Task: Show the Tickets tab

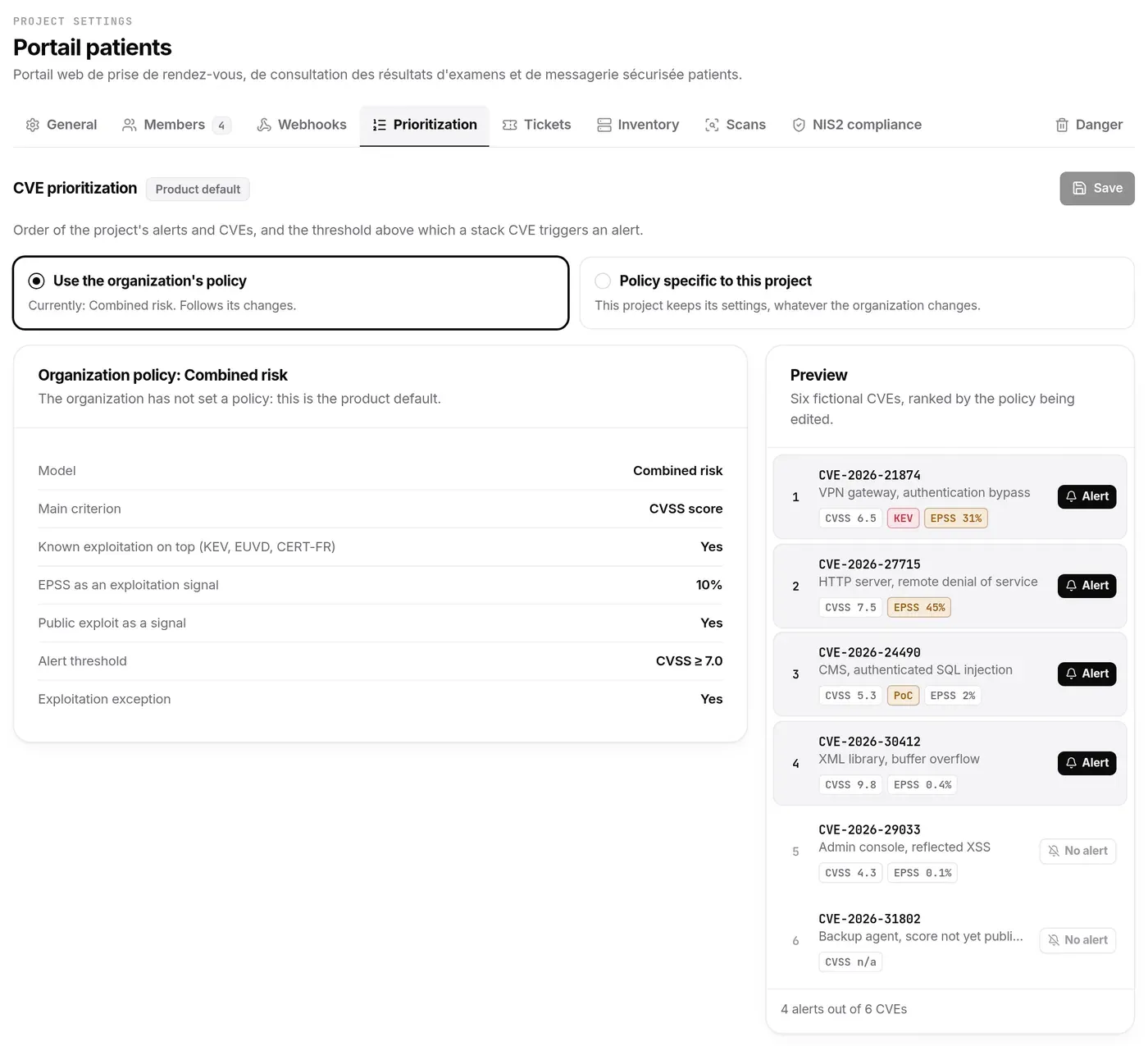Action: (537, 125)
